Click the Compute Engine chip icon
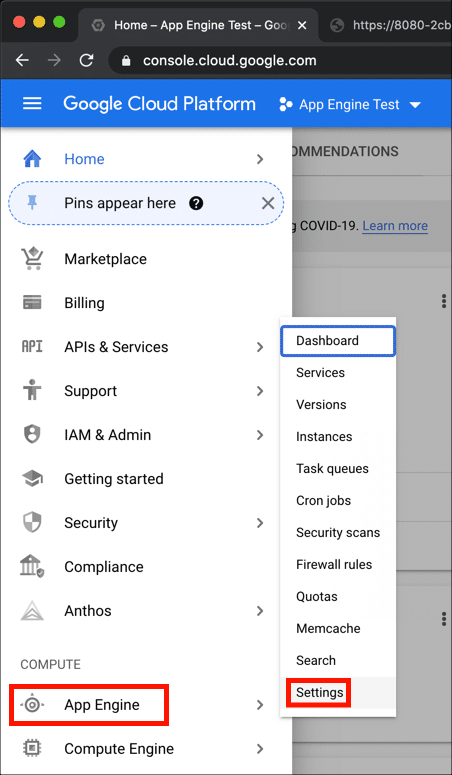Screen dimensions: 452x775 [x=32, y=748]
